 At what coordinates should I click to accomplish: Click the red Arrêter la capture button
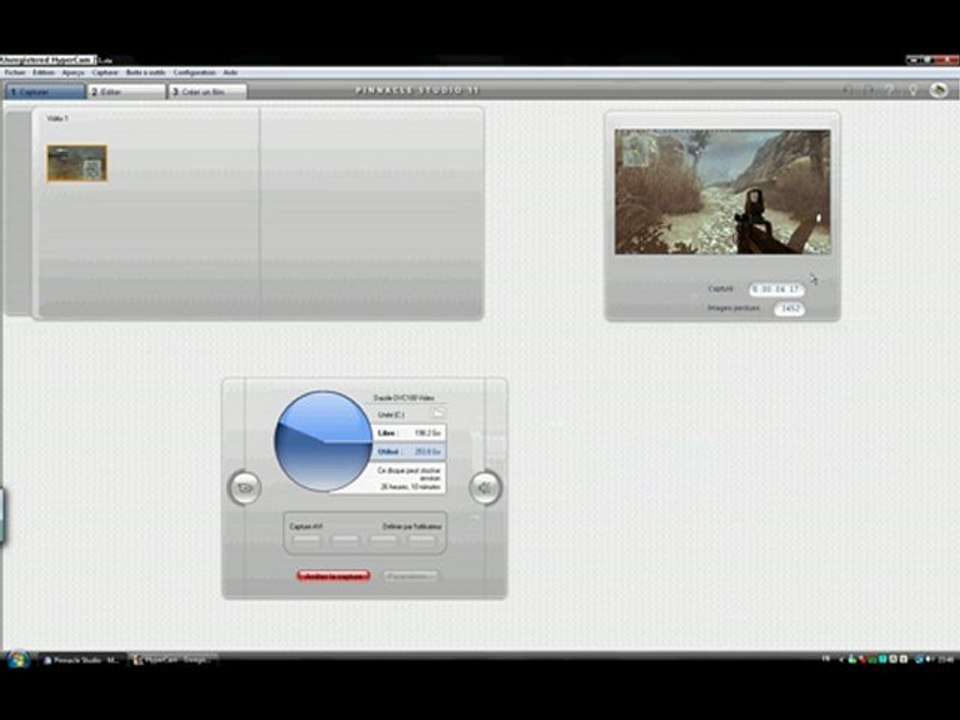pyautogui.click(x=334, y=576)
